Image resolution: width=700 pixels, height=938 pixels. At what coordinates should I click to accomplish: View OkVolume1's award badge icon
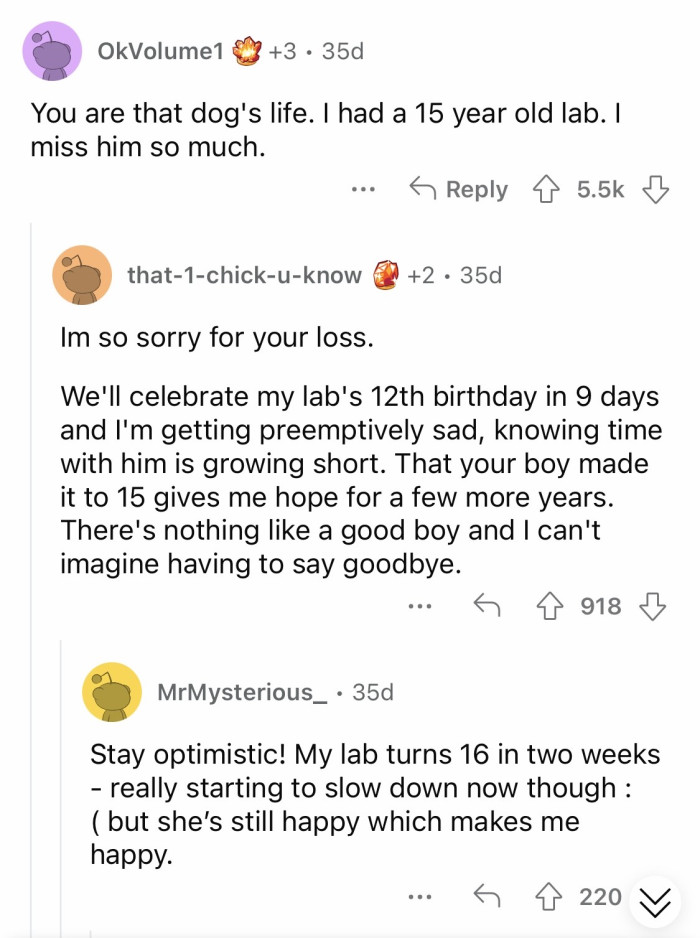pos(246,50)
